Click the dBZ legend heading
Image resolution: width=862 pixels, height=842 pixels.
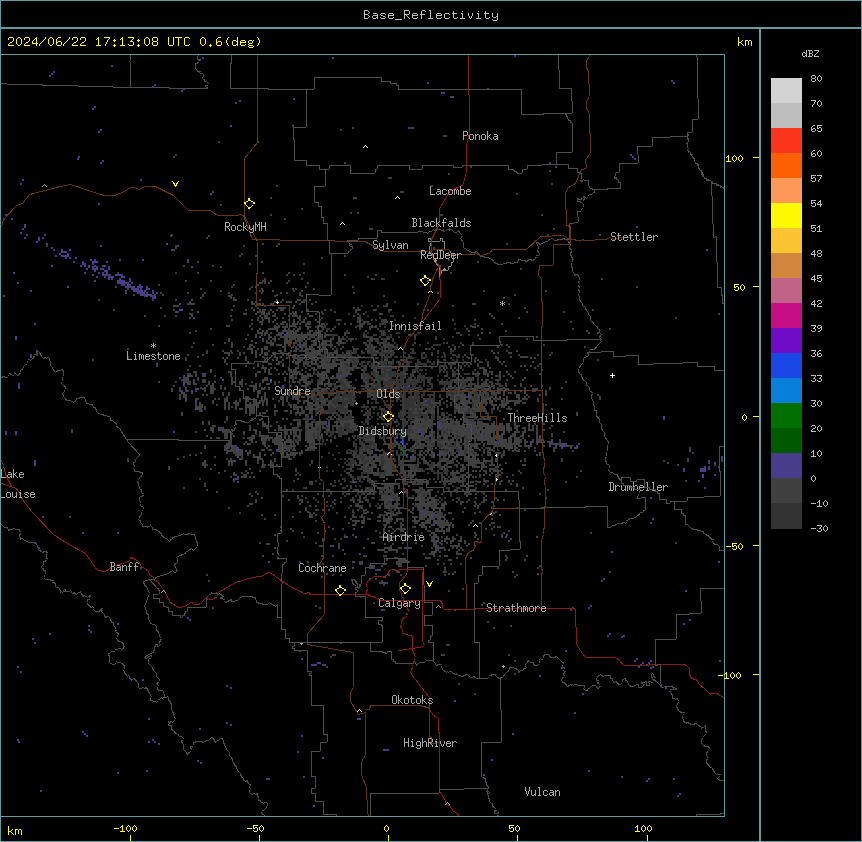click(810, 53)
